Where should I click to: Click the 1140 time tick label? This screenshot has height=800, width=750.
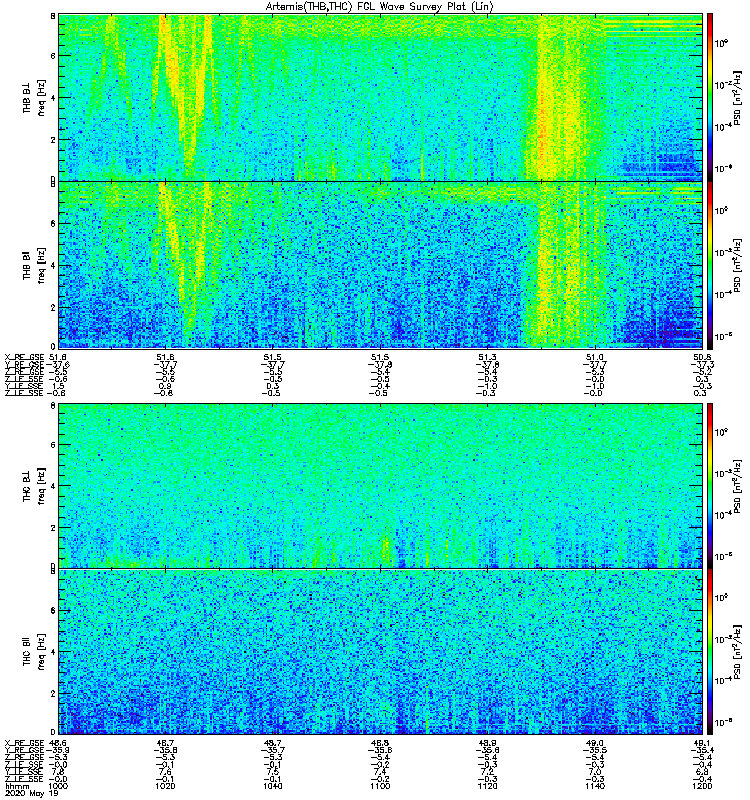coord(595,786)
